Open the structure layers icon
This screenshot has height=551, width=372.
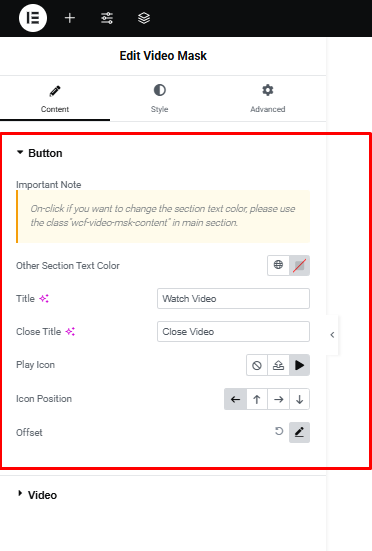click(144, 18)
